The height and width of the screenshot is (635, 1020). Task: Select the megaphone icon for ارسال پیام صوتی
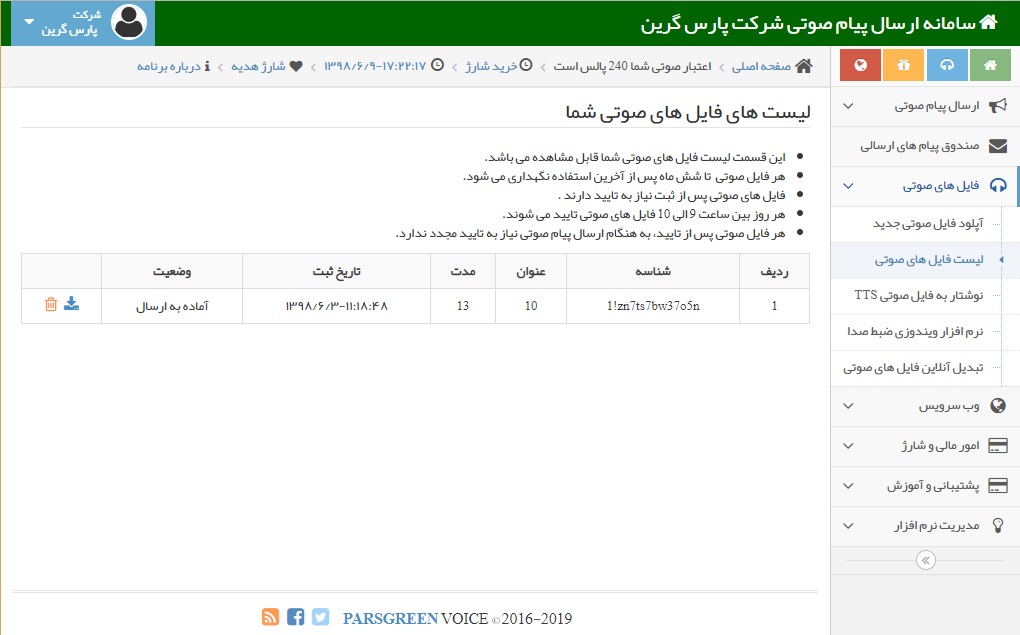point(996,106)
